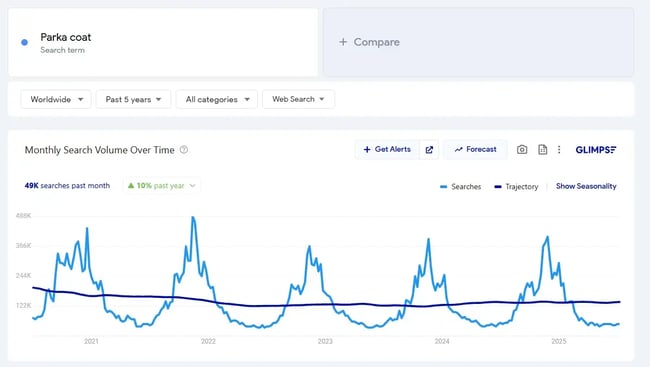Open the Past 5 years timeframe dropdown
This screenshot has width=650, height=367.
point(133,100)
